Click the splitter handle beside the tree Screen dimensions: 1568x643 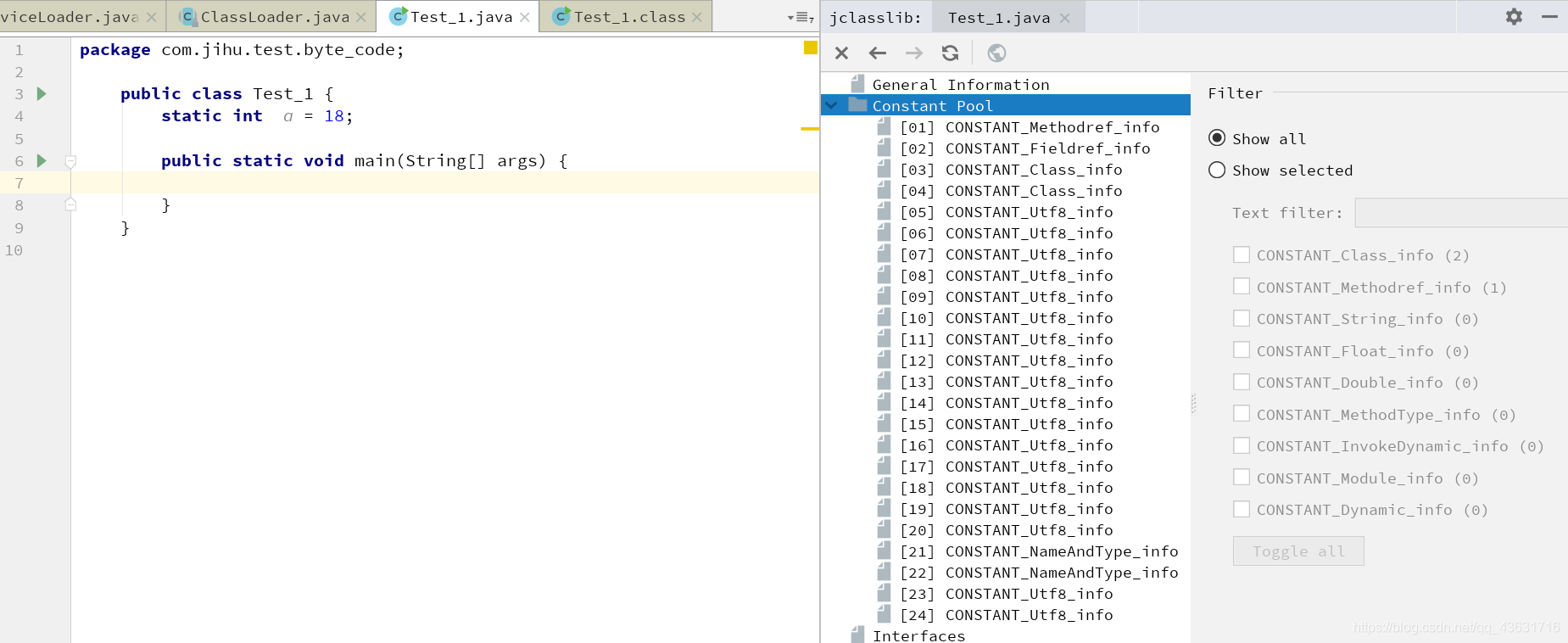[1193, 403]
